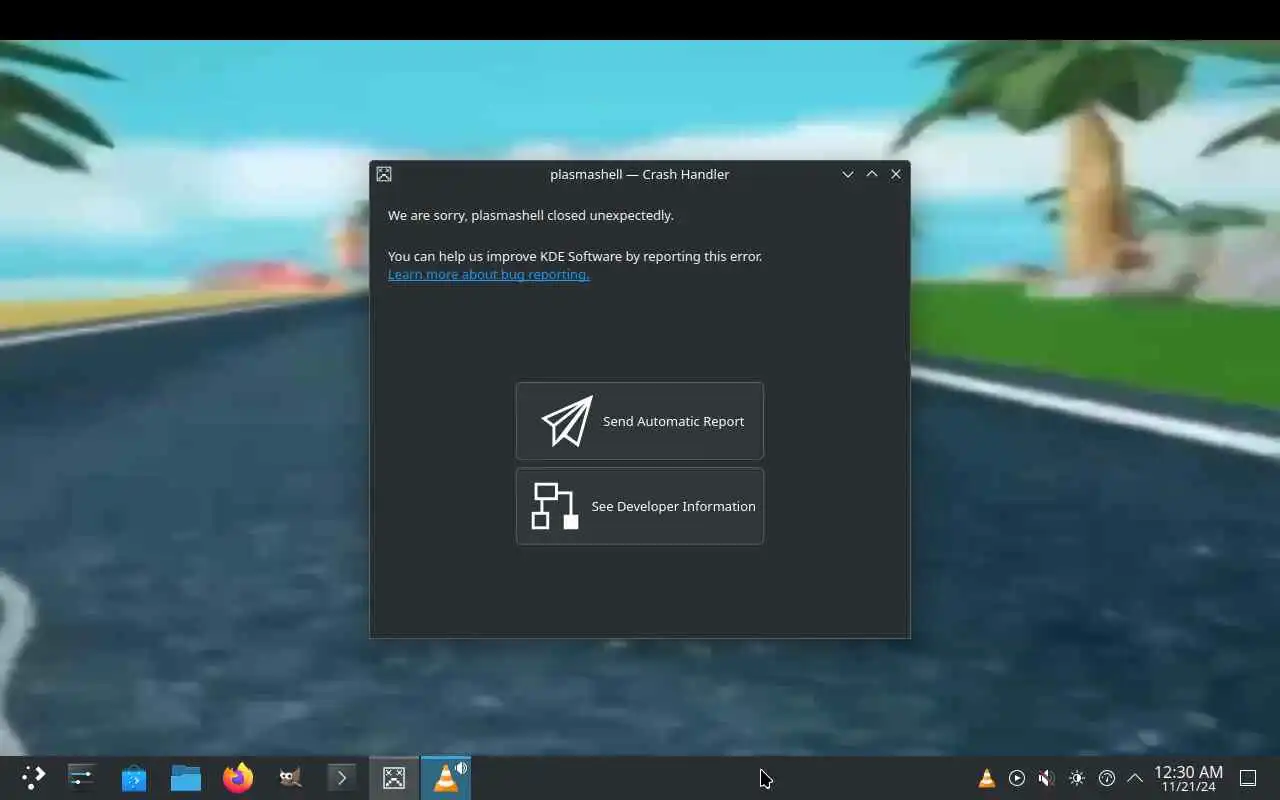The width and height of the screenshot is (1280, 800).
Task: Minimize the Crash Handler window
Action: click(848, 174)
